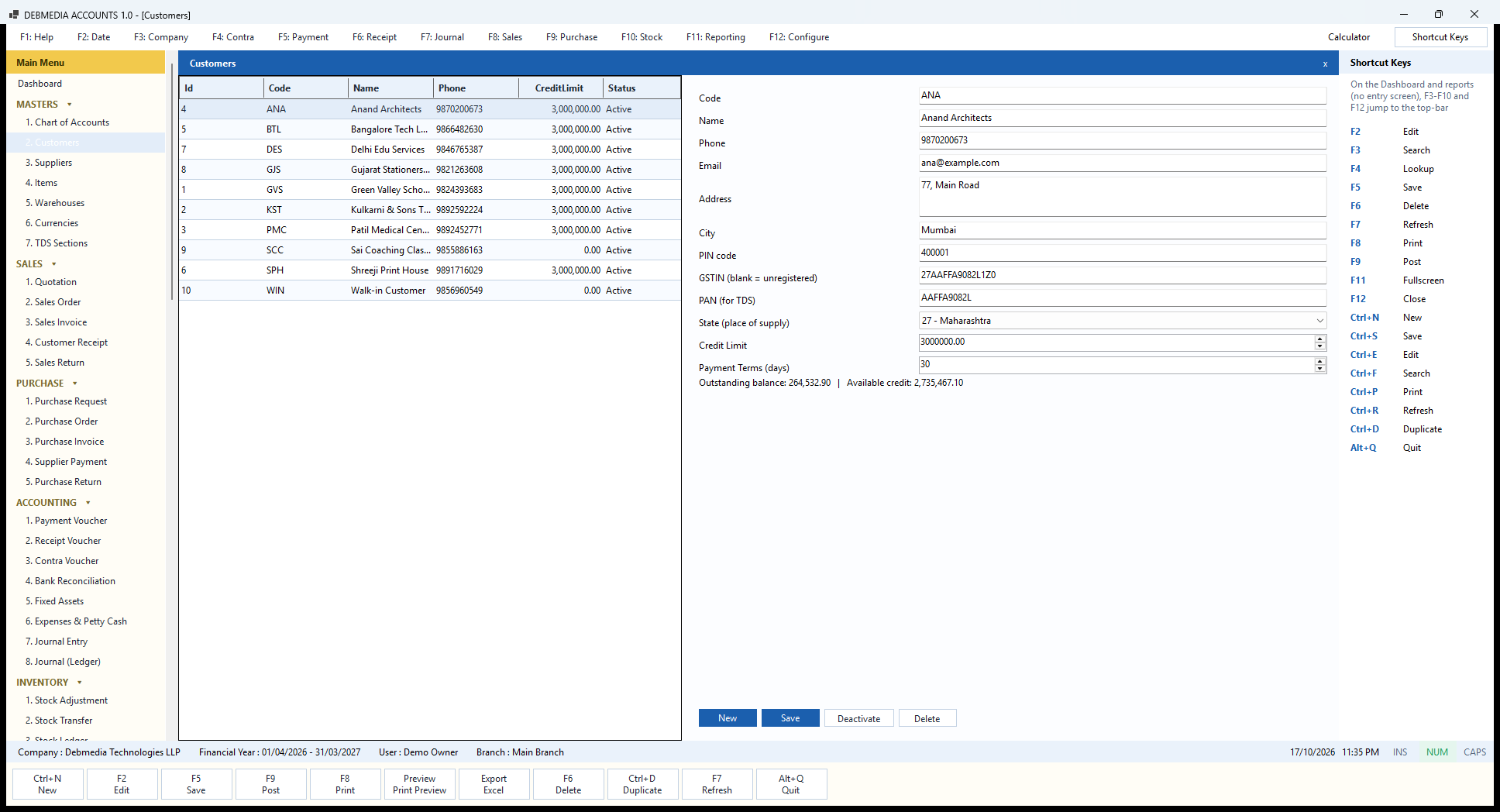Open the F3: Company menu

tap(161, 37)
